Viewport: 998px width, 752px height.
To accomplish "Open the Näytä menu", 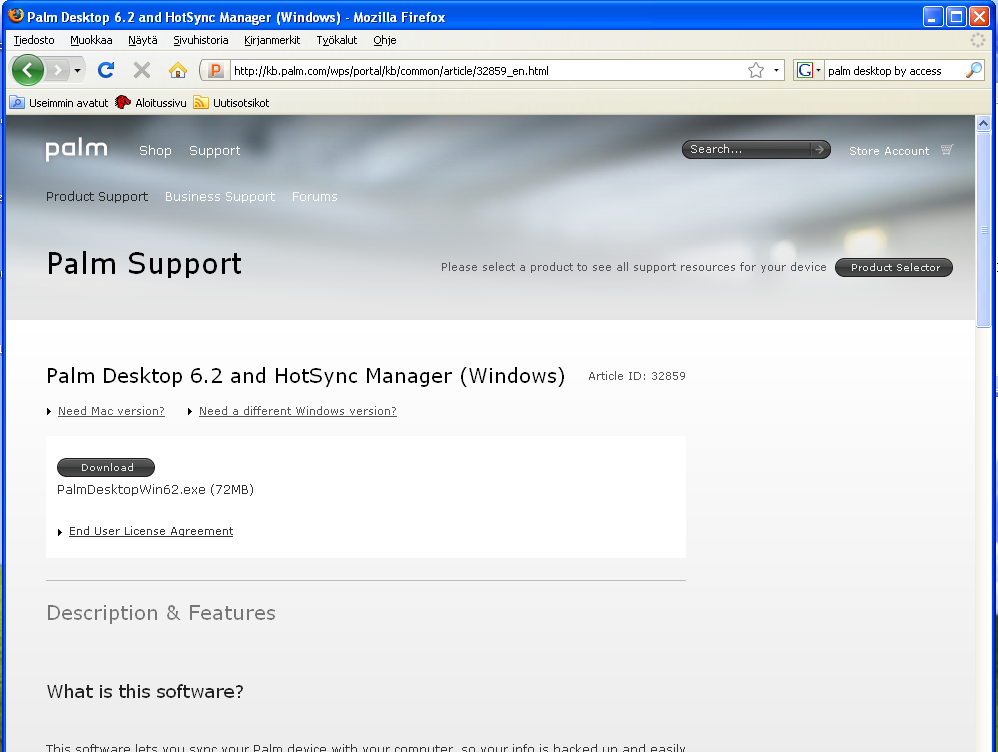I will pyautogui.click(x=143, y=40).
